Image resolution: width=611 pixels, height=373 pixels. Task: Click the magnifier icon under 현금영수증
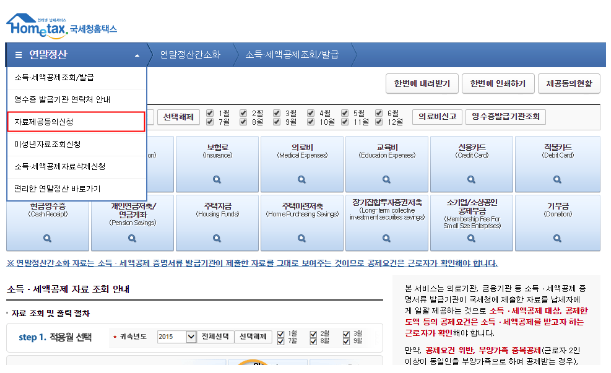pyautogui.click(x=47, y=238)
